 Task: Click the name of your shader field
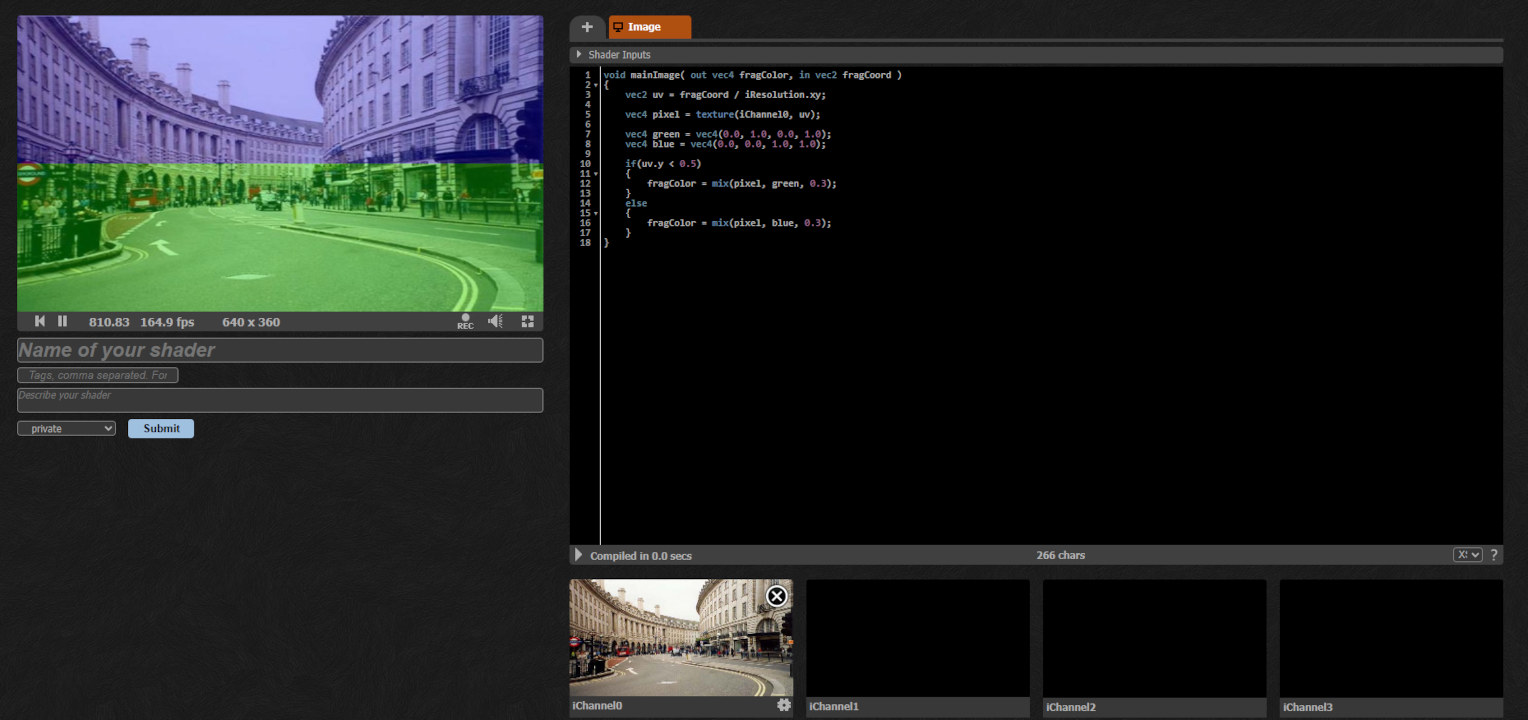pos(279,350)
